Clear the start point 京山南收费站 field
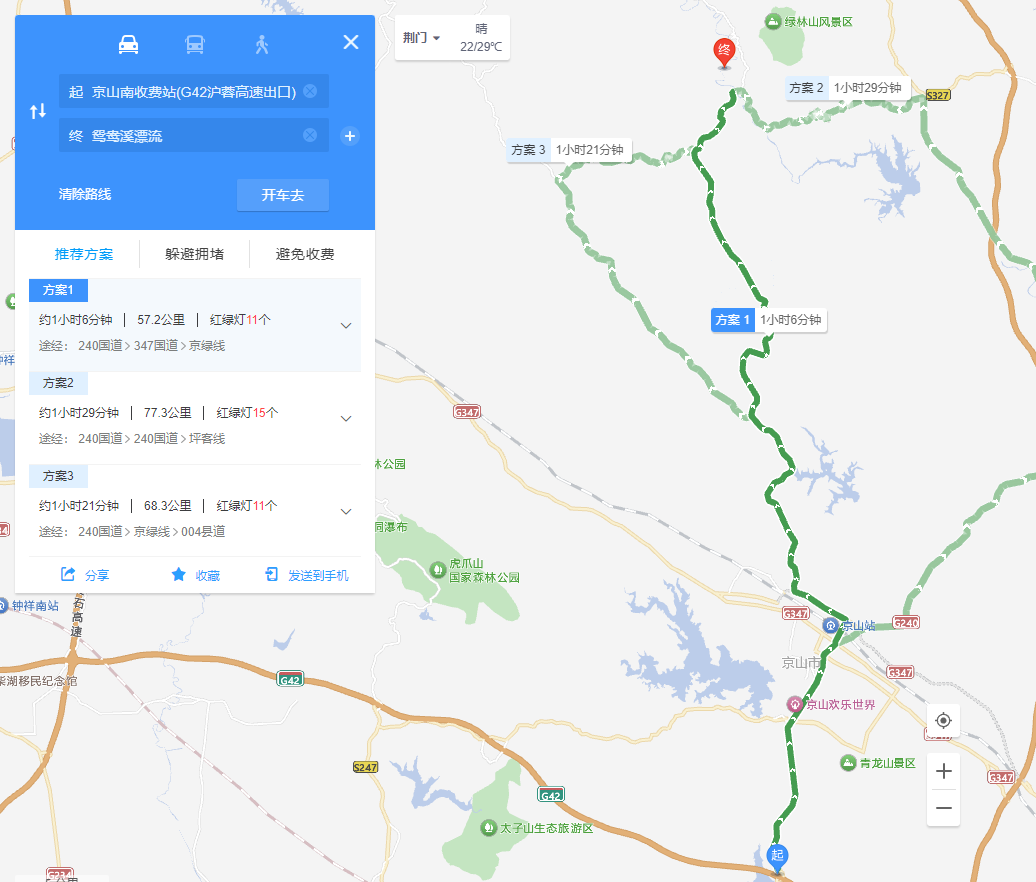Image resolution: width=1036 pixels, height=882 pixels. click(310, 91)
